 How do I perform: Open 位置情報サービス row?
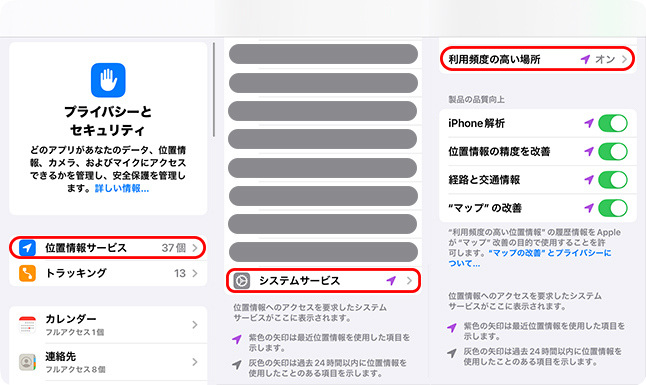point(108,248)
